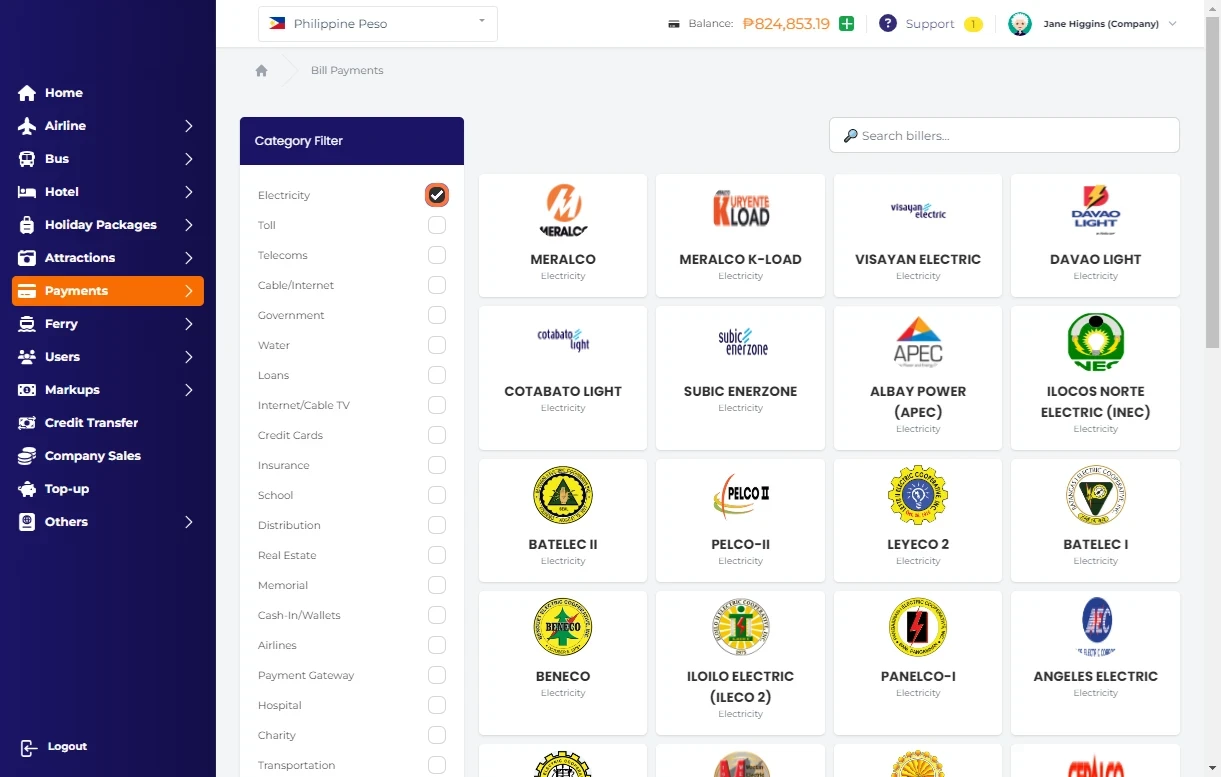This screenshot has height=777, width=1221.
Task: Click the Albay Power APEC logo
Action: point(918,342)
